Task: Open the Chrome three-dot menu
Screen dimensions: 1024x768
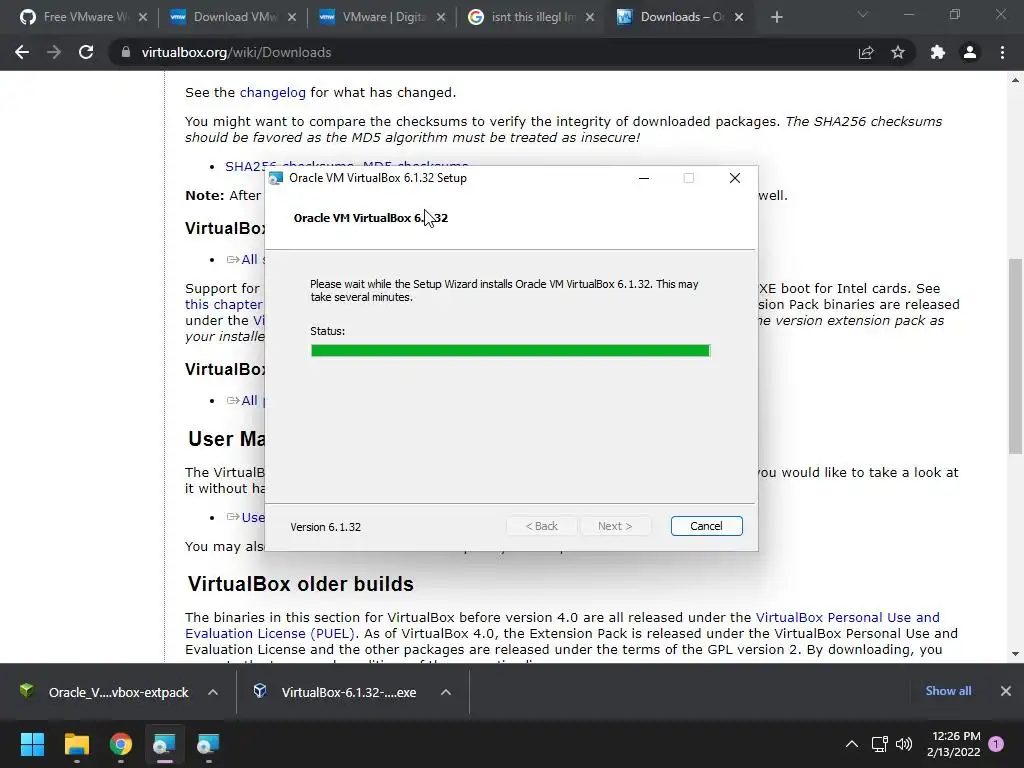Action: [1002, 52]
